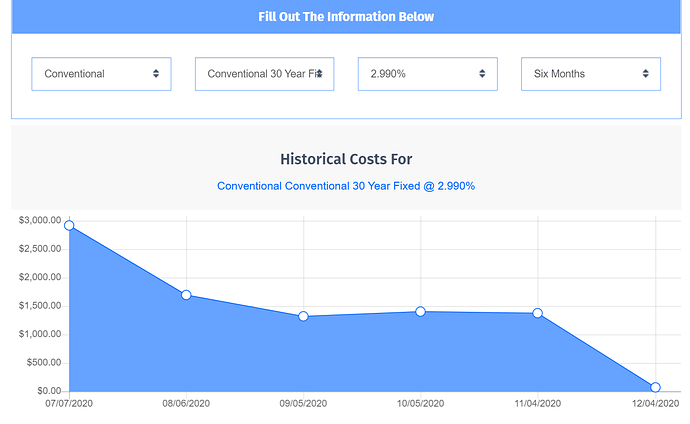Screen dimensions: 690x424
Task: Click the 09/05/2020 x-axis date label
Action: click(x=303, y=403)
